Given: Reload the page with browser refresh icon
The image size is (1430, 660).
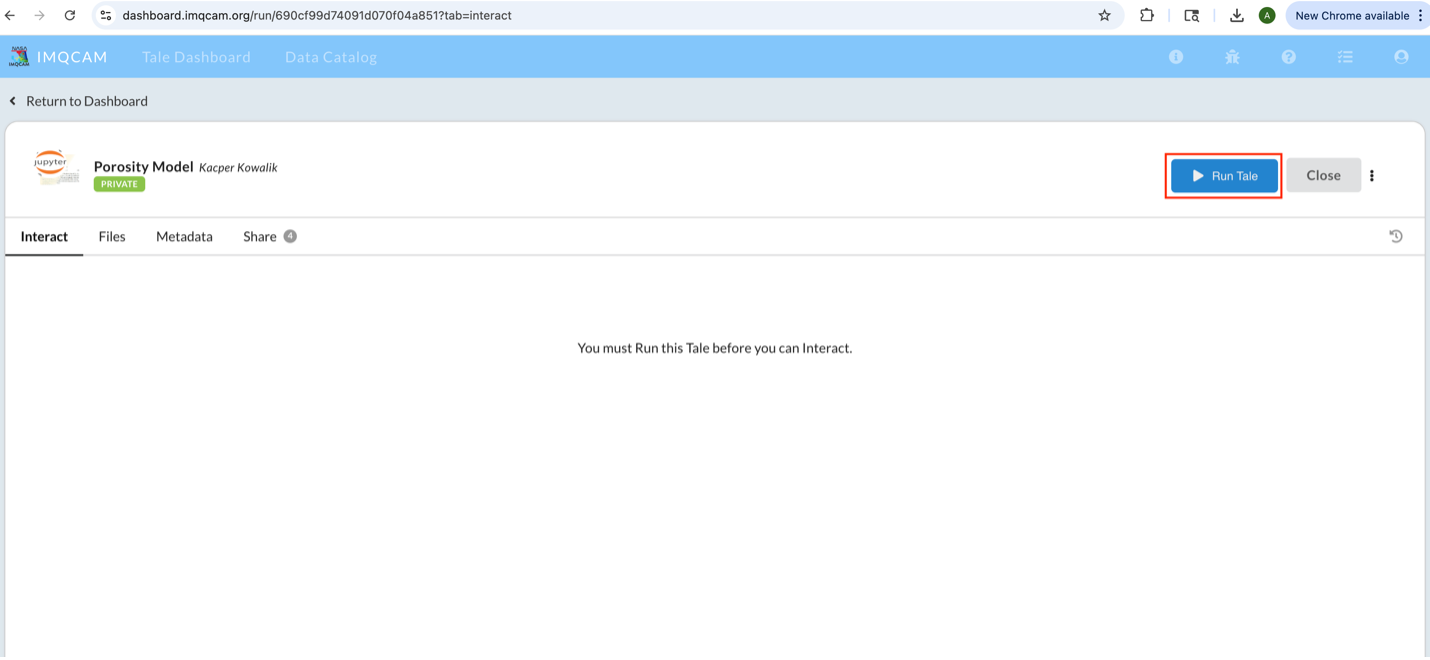Looking at the screenshot, I should click(70, 15).
